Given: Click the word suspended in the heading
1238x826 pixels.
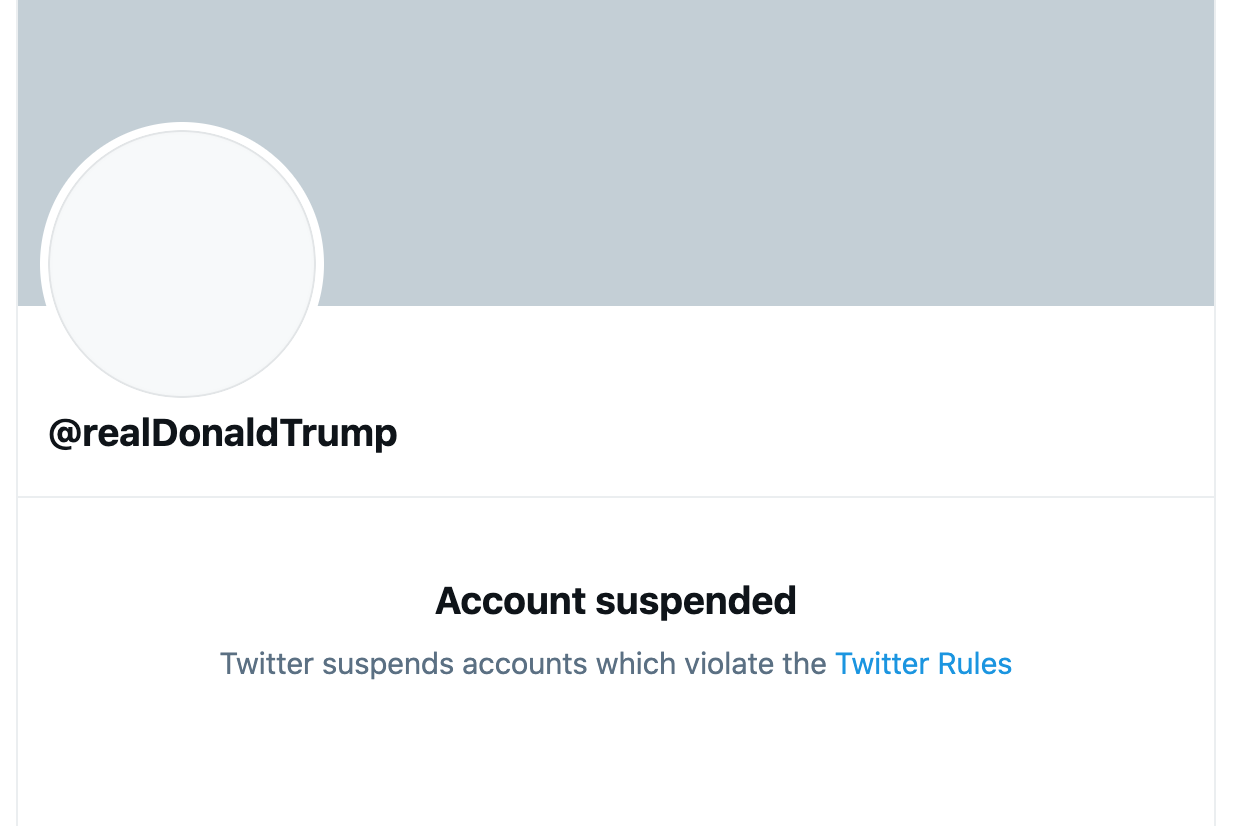Looking at the screenshot, I should [695, 600].
